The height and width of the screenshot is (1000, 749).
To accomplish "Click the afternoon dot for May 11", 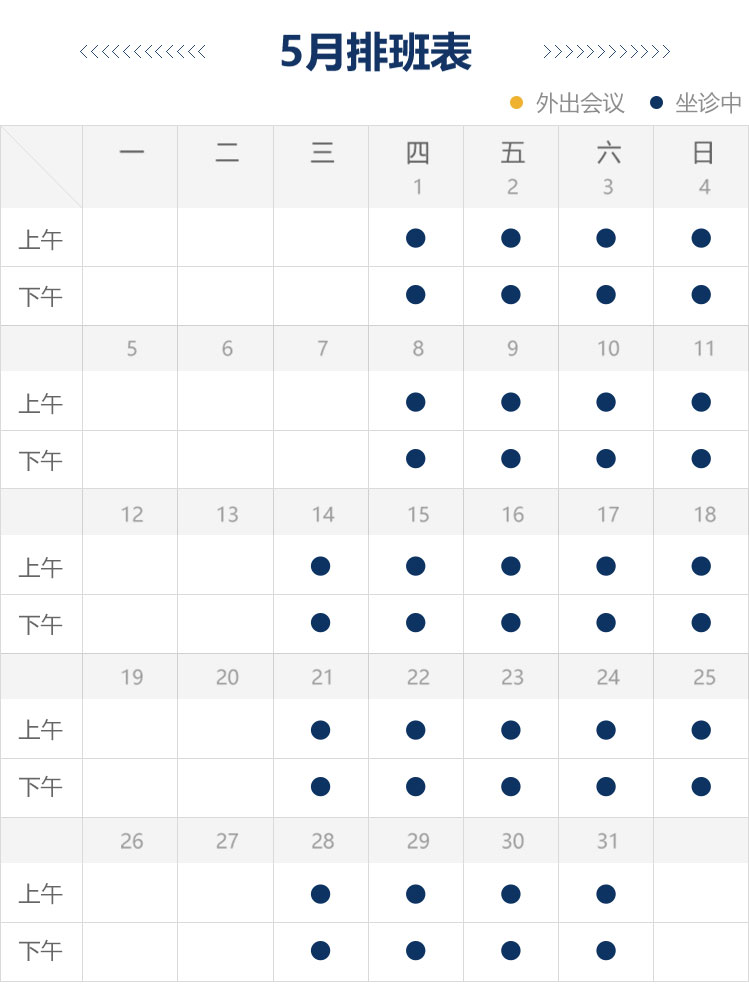I will [701, 459].
